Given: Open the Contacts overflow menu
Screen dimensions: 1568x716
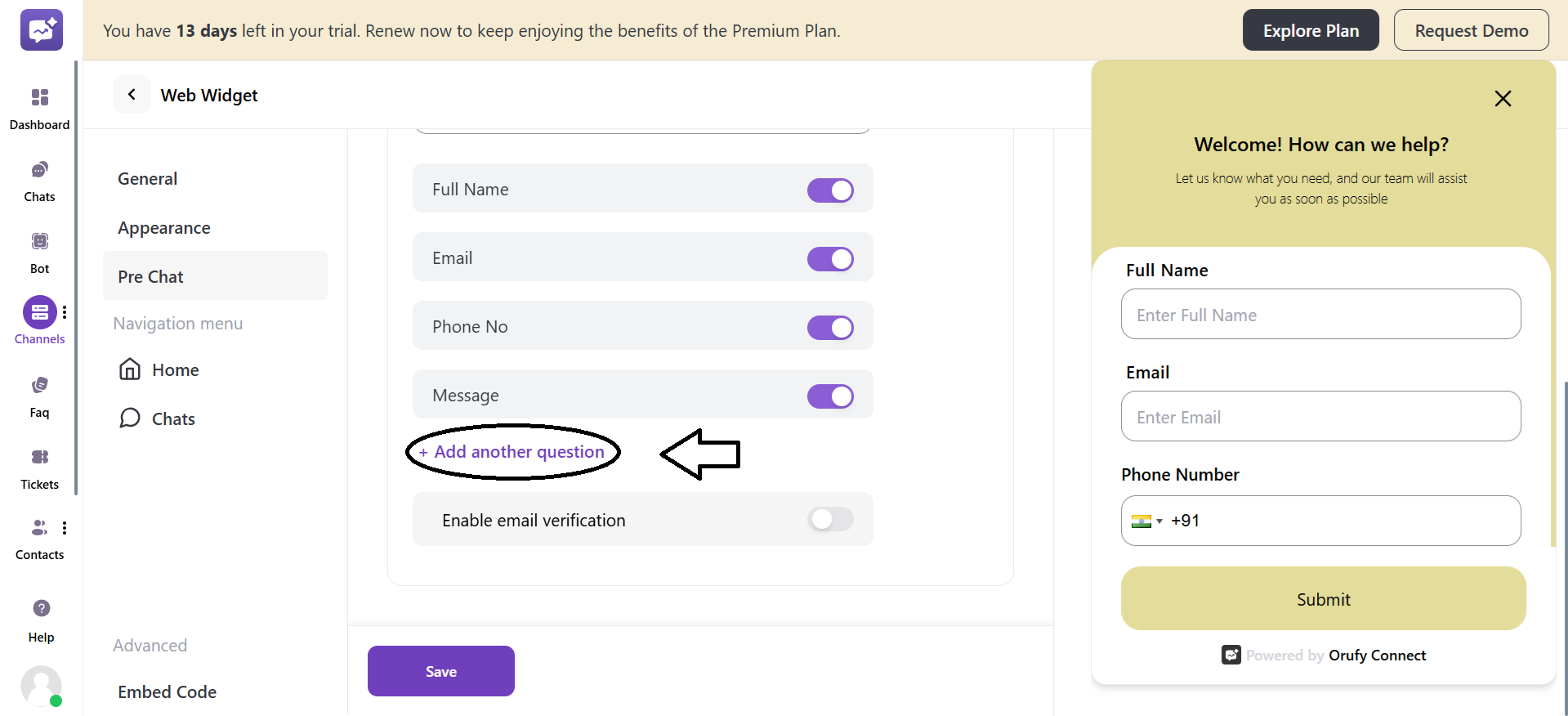Looking at the screenshot, I should click(x=65, y=527).
